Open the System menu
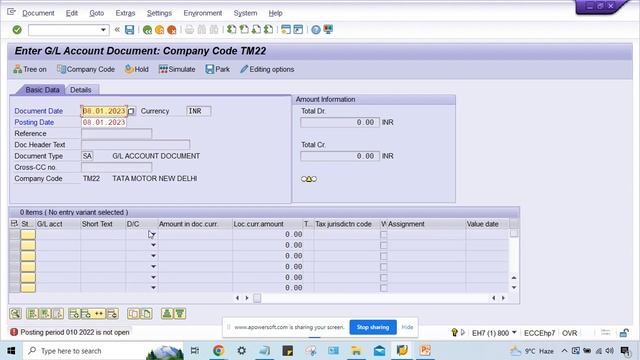This screenshot has height=360, width=640. click(245, 13)
